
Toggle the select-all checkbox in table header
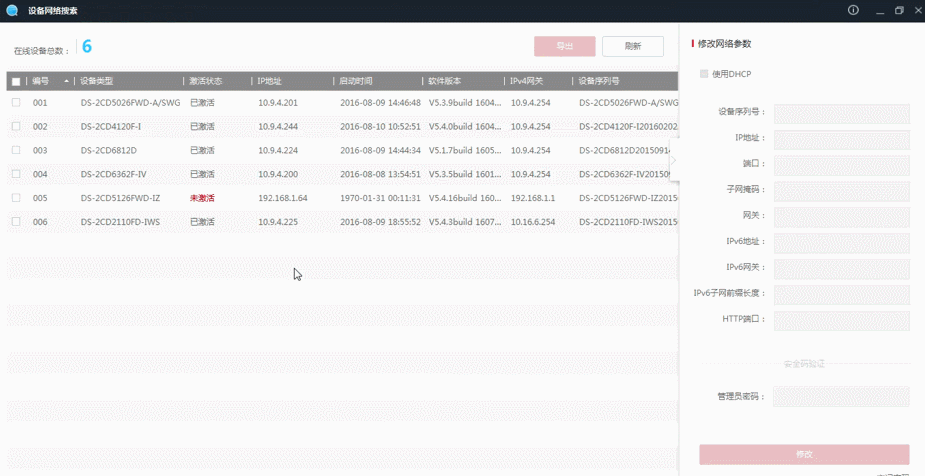(x=16, y=81)
